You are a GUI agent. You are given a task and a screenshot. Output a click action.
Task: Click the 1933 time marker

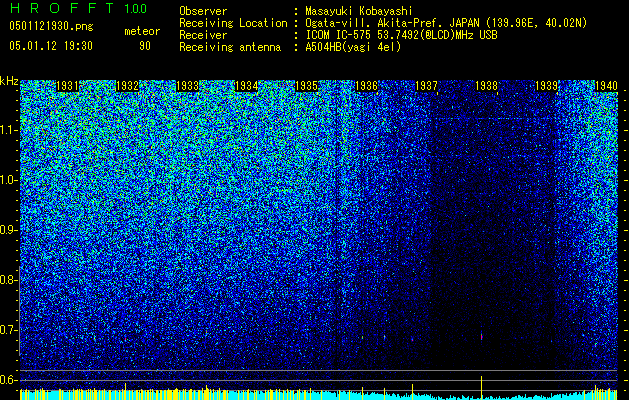point(187,86)
